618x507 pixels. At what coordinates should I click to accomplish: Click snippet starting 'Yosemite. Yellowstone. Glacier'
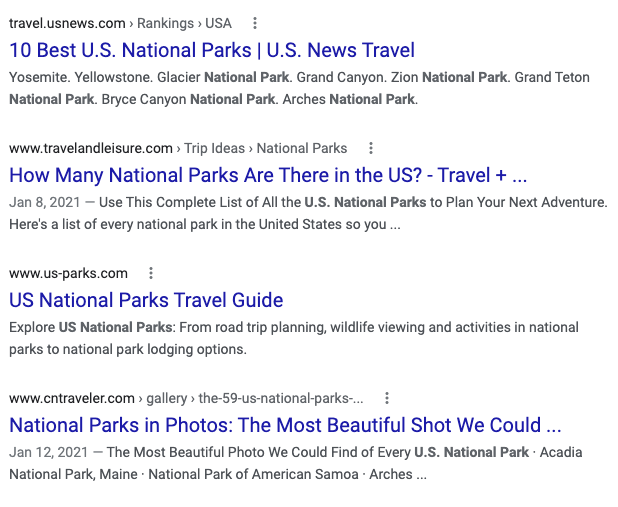coord(300,88)
